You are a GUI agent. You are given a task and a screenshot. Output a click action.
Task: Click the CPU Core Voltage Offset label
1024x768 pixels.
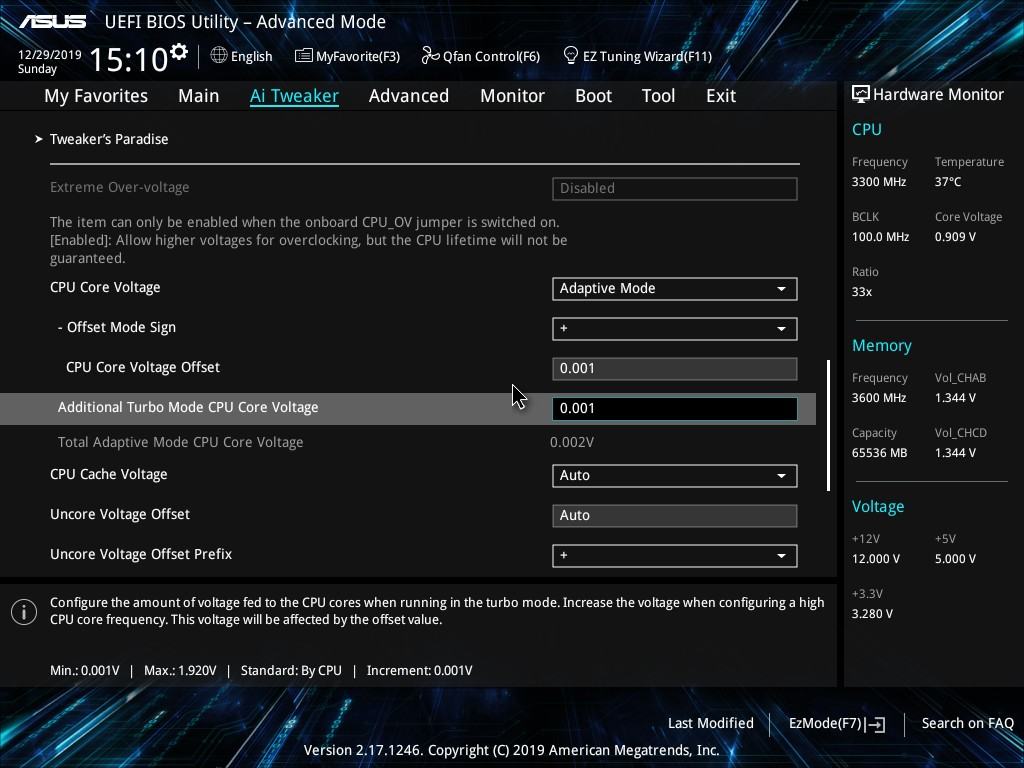(x=143, y=367)
